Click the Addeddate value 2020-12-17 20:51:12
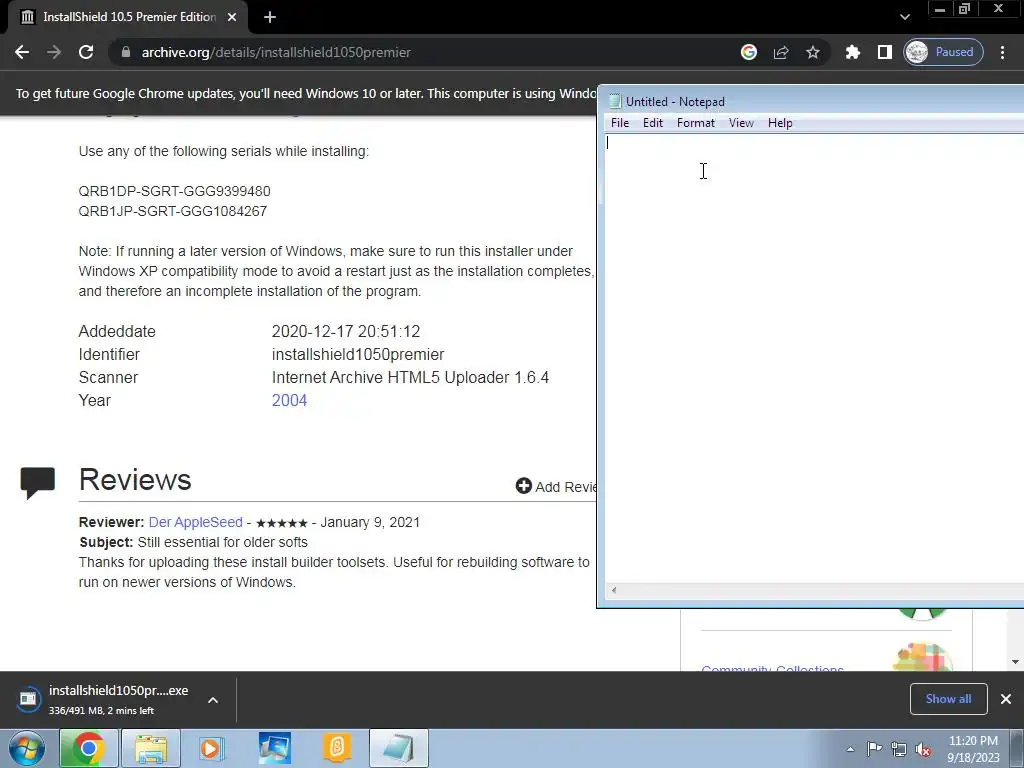1024x768 pixels. click(x=345, y=332)
